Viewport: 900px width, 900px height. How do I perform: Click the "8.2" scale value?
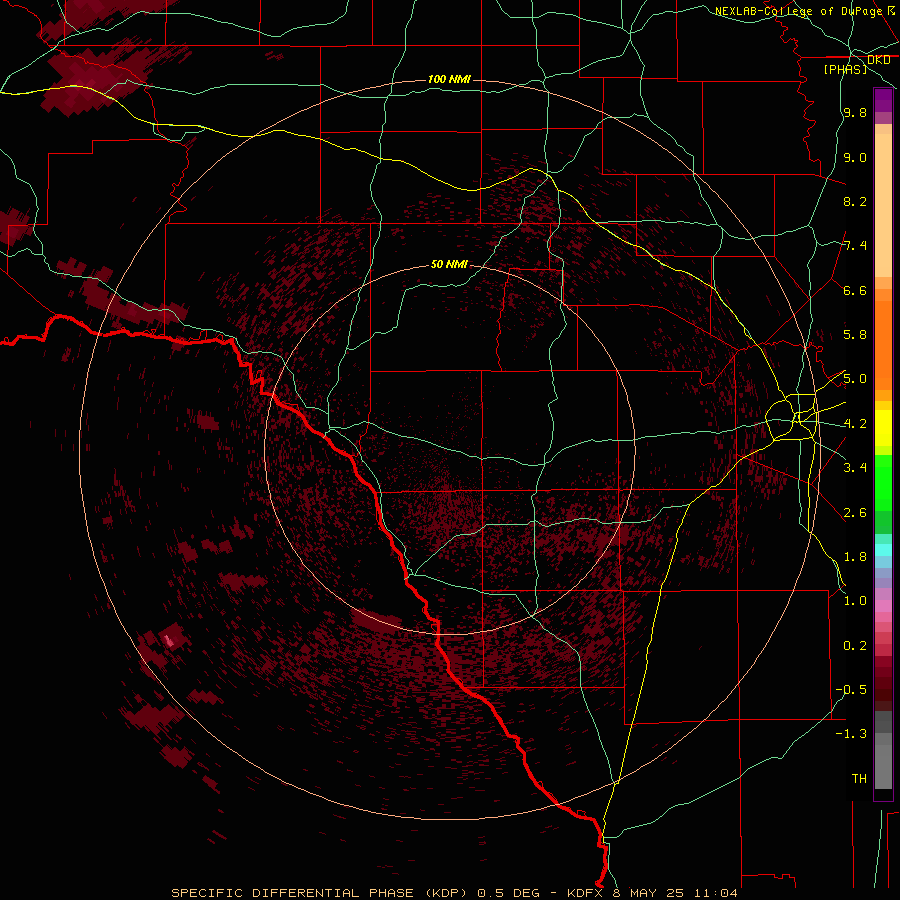[855, 201]
